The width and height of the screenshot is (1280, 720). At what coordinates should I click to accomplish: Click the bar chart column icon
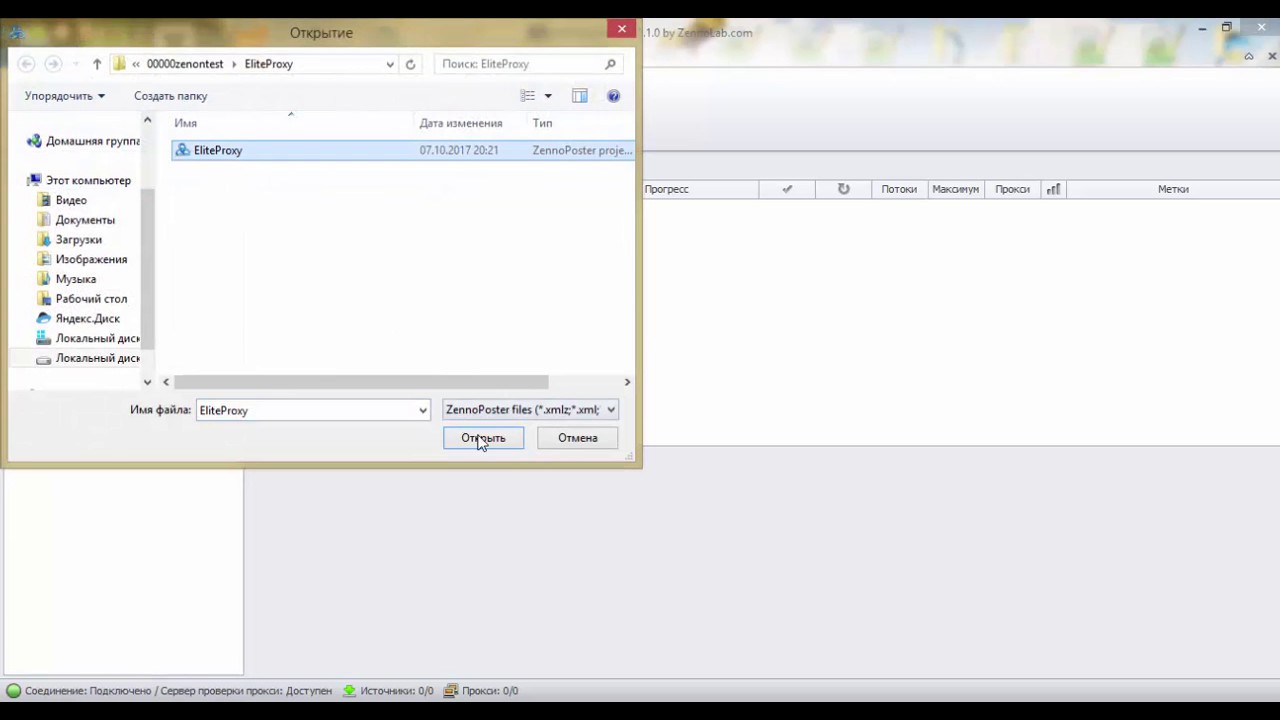click(1053, 189)
